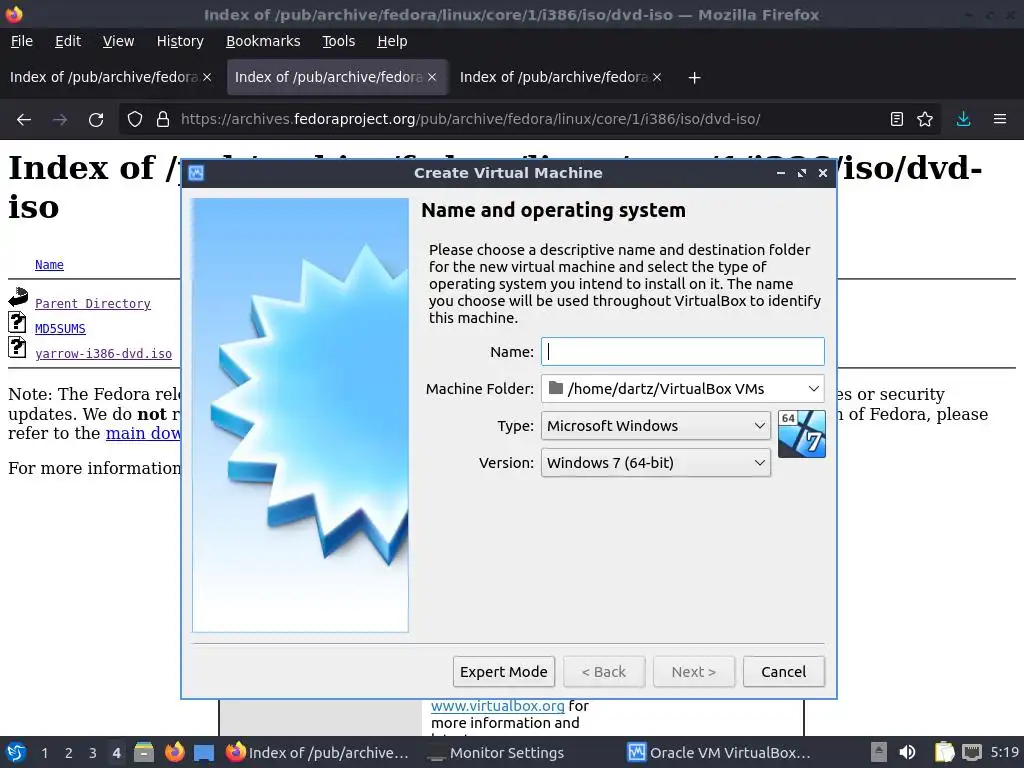Click the Expert Mode button
Image resolution: width=1024 pixels, height=768 pixels.
(504, 672)
